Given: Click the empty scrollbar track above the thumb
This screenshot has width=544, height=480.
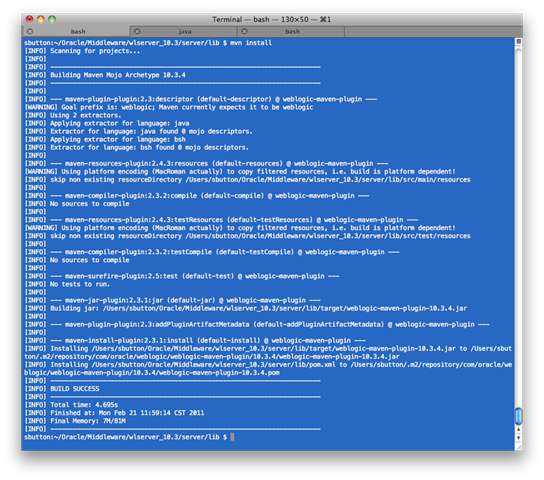Looking at the screenshot, I should (518, 225).
